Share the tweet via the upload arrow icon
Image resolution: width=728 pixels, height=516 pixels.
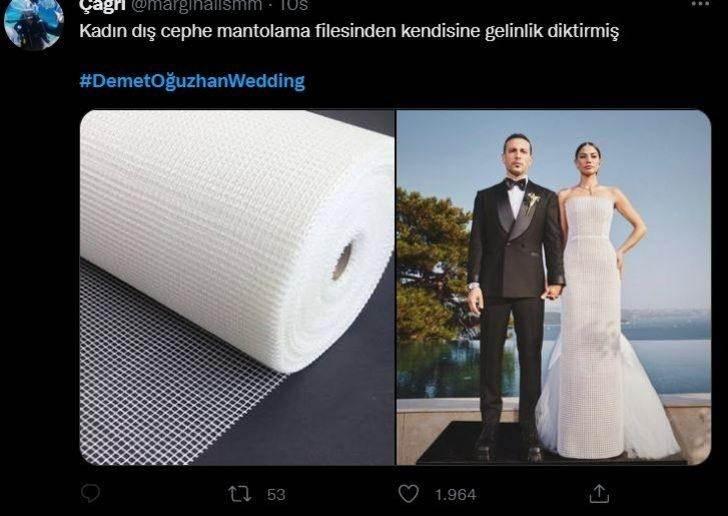[x=599, y=494]
